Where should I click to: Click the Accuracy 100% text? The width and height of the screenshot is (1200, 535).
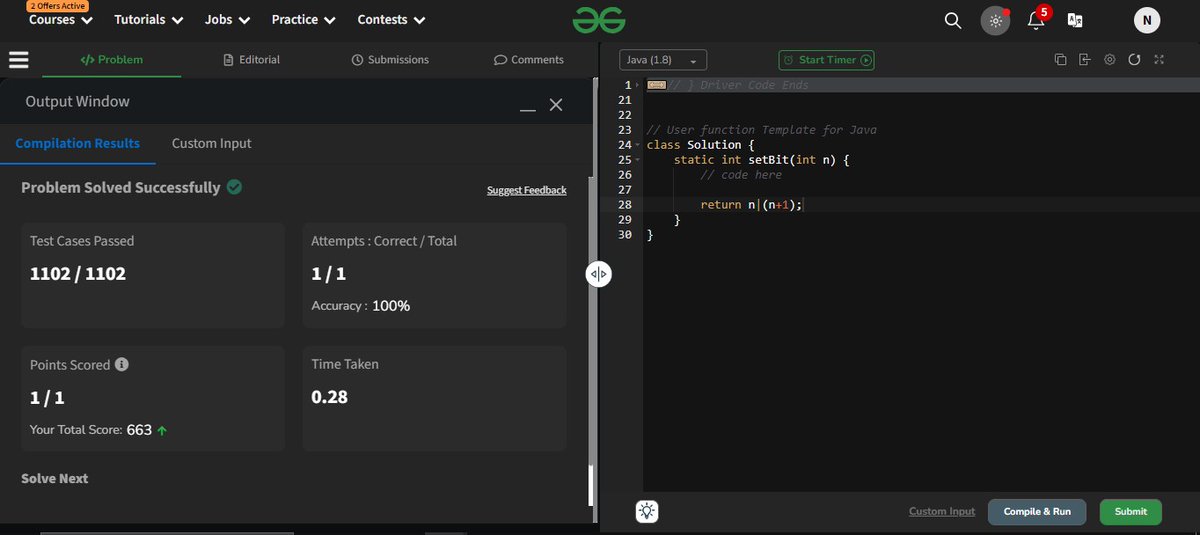click(361, 305)
